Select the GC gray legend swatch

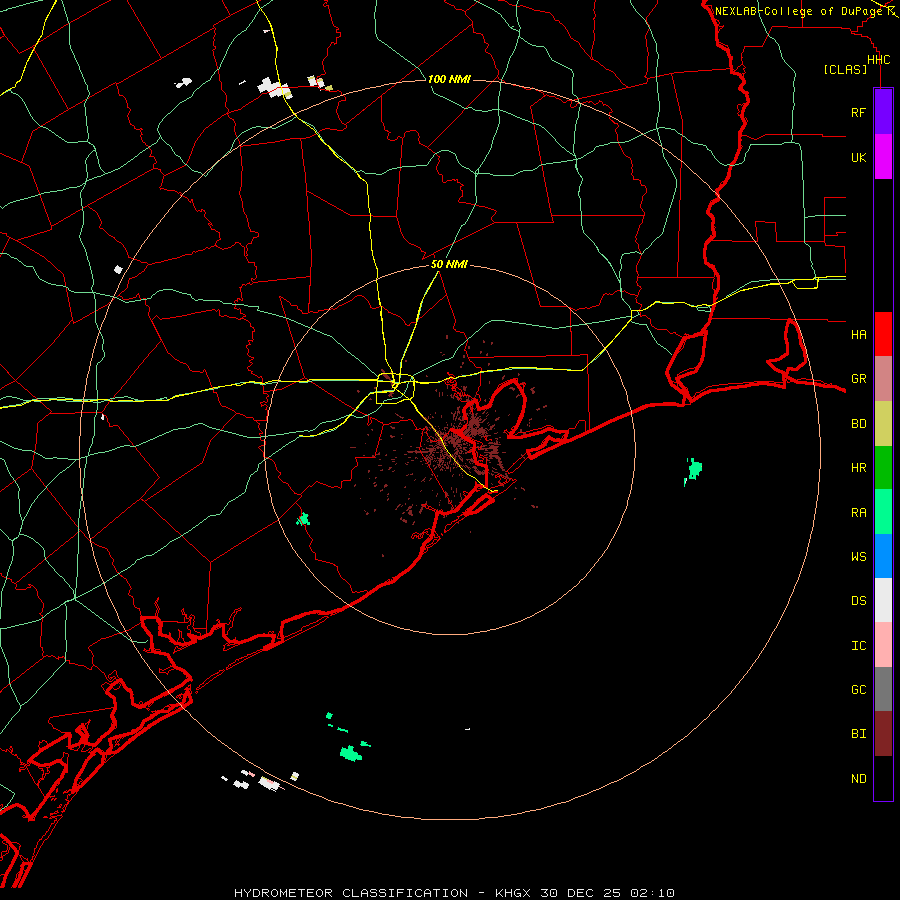883,689
